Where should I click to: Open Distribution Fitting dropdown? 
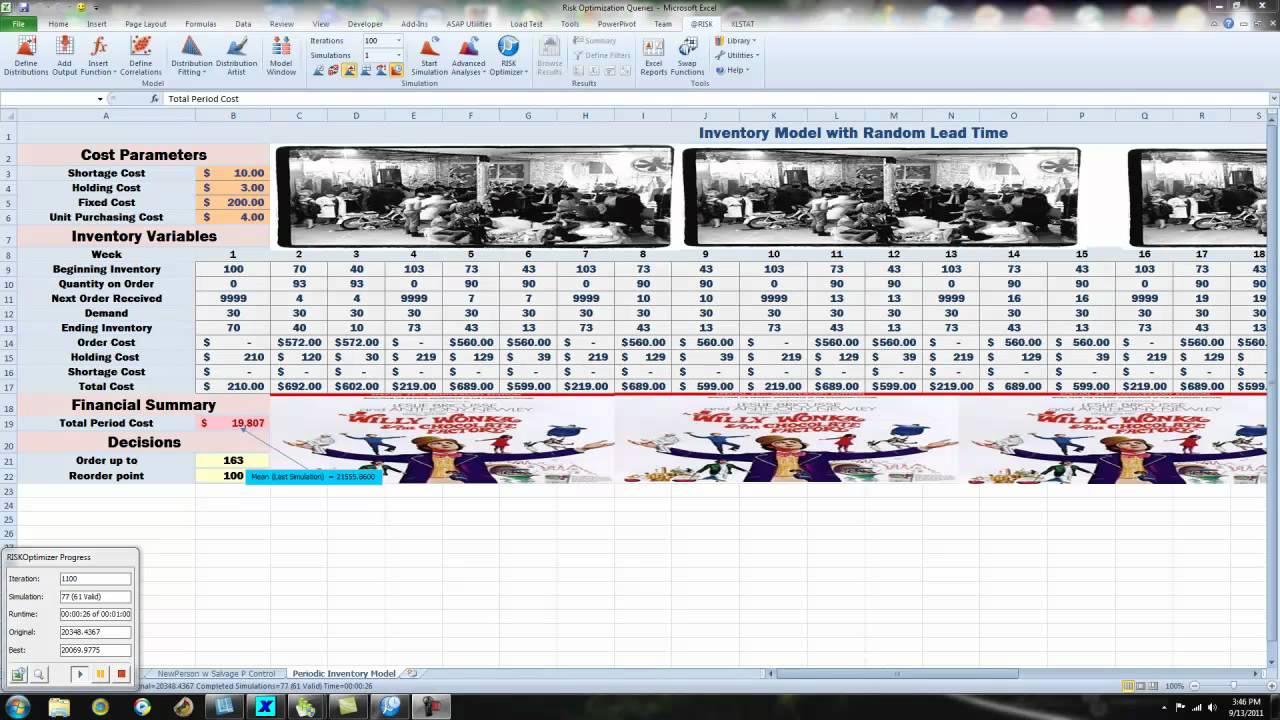click(x=191, y=56)
